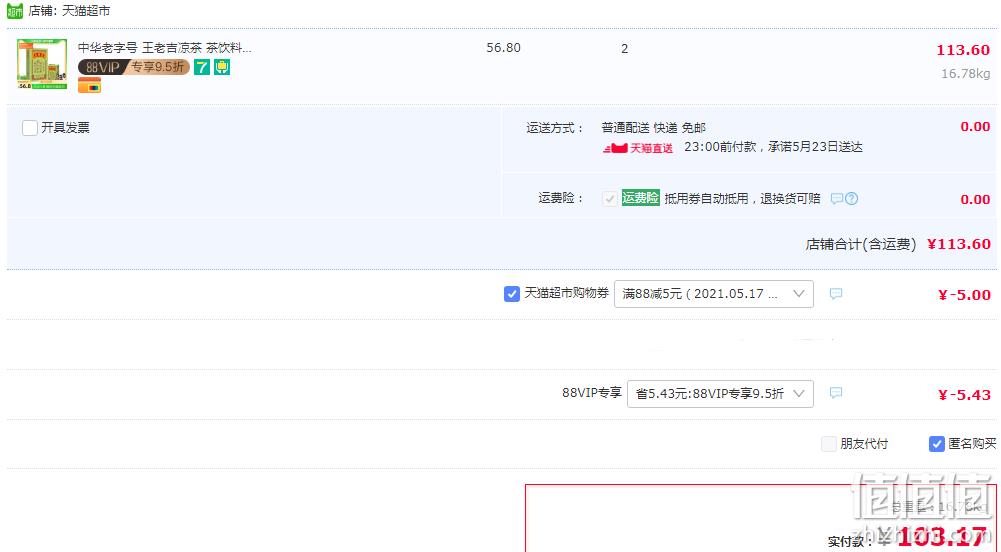Open product title 中华老字号 王老吉凉茶 茶饮料

click(165, 48)
